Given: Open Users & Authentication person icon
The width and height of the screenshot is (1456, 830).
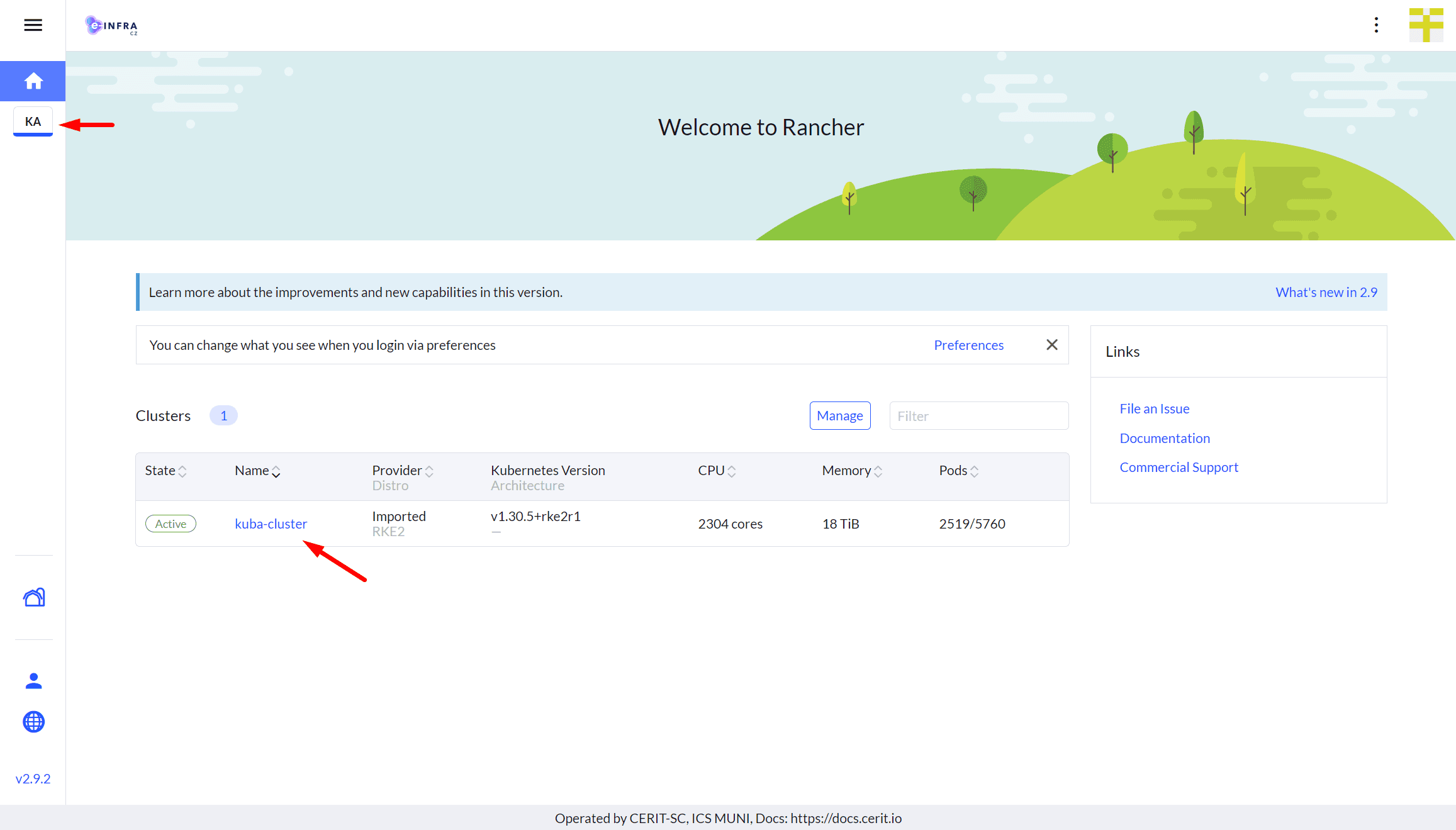Looking at the screenshot, I should [33, 681].
